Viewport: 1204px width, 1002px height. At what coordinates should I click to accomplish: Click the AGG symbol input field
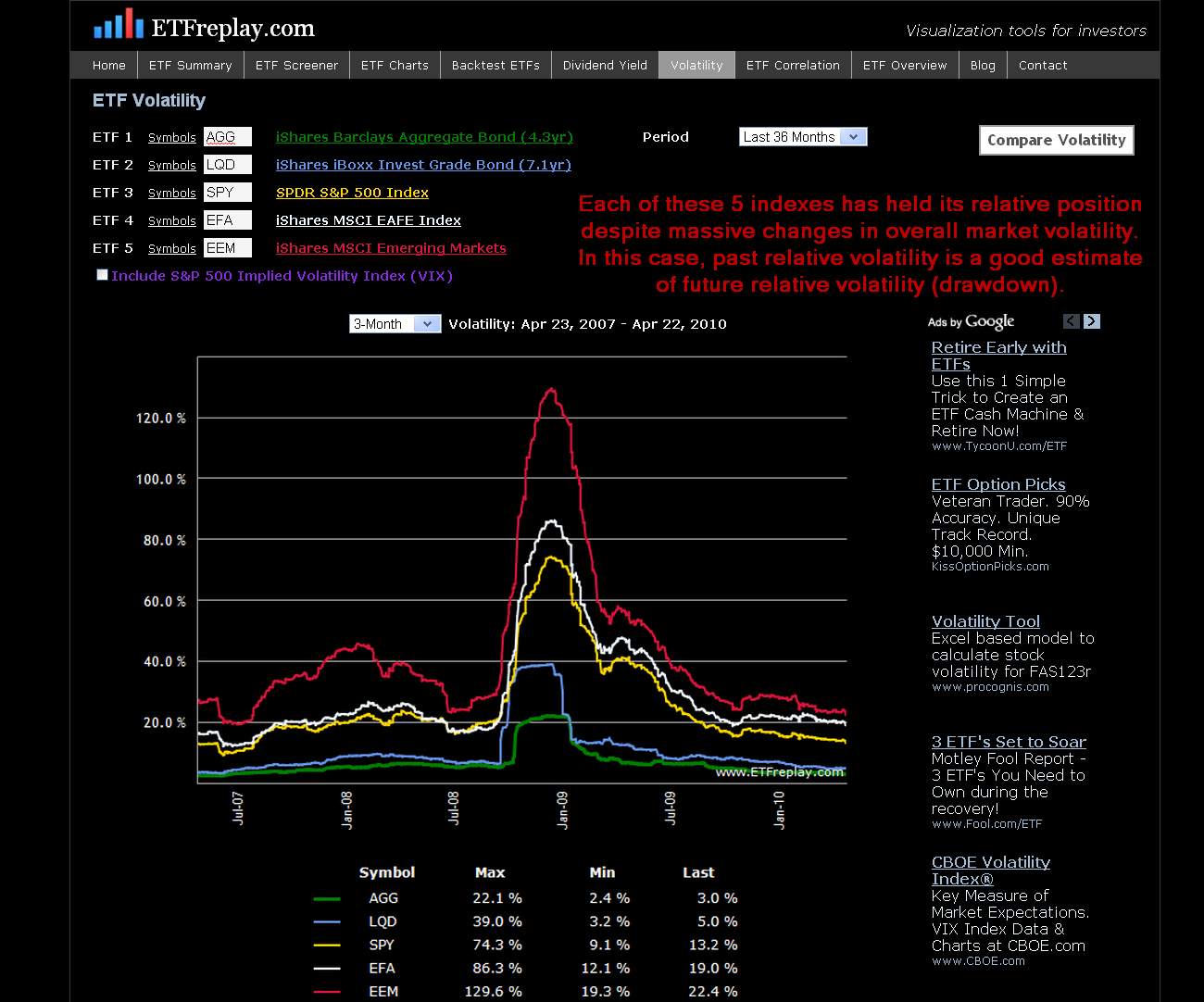click(x=228, y=137)
